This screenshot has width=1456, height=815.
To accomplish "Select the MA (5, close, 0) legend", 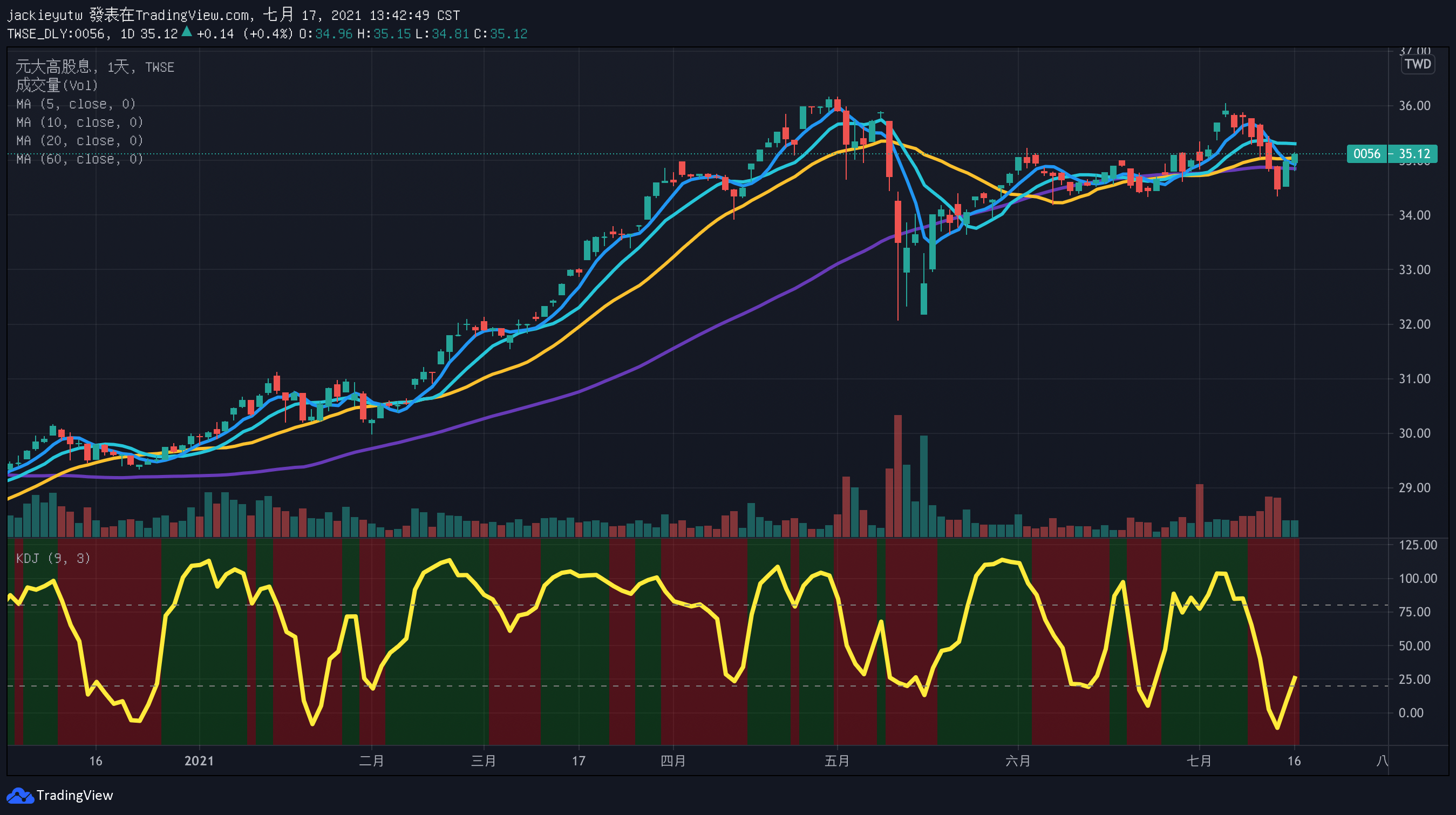I will click(x=76, y=104).
